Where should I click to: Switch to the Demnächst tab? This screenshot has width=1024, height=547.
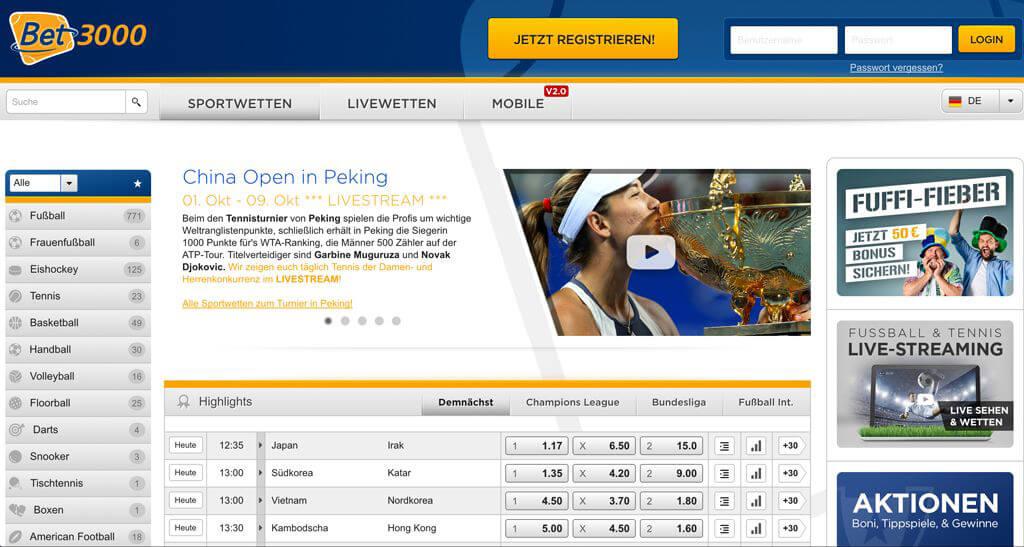pos(466,402)
